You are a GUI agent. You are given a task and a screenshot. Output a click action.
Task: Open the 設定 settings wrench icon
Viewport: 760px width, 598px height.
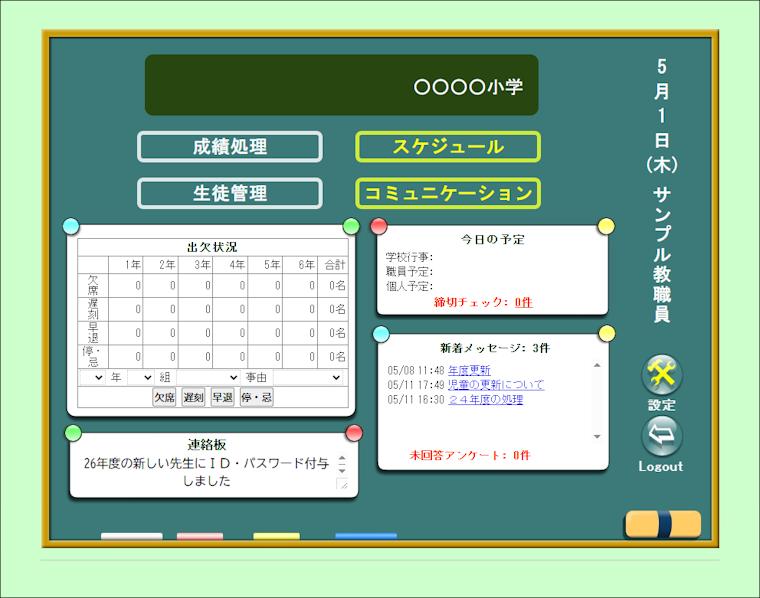(x=661, y=375)
